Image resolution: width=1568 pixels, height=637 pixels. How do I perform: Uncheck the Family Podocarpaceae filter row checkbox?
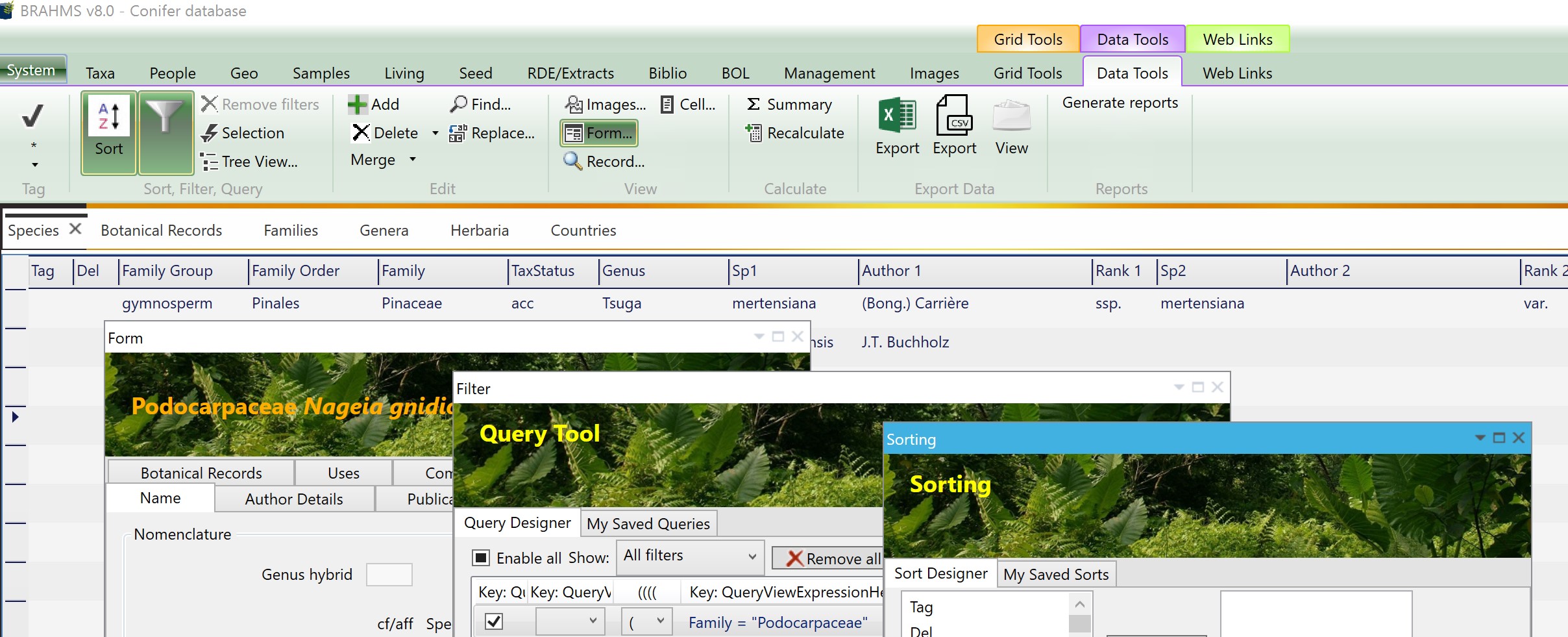click(494, 621)
